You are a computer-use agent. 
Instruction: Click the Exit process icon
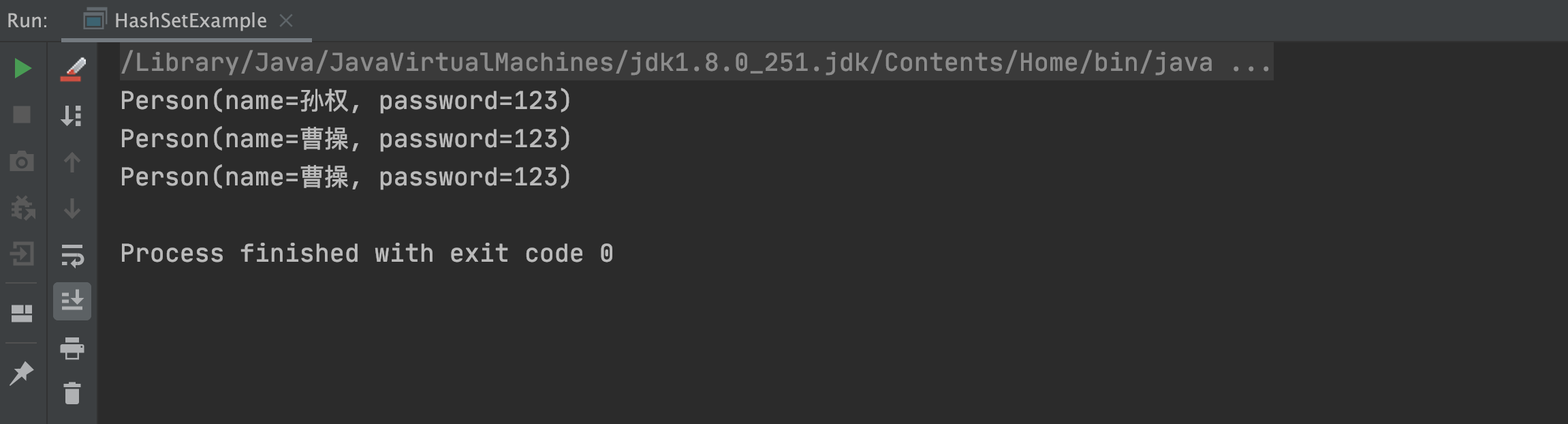click(22, 255)
